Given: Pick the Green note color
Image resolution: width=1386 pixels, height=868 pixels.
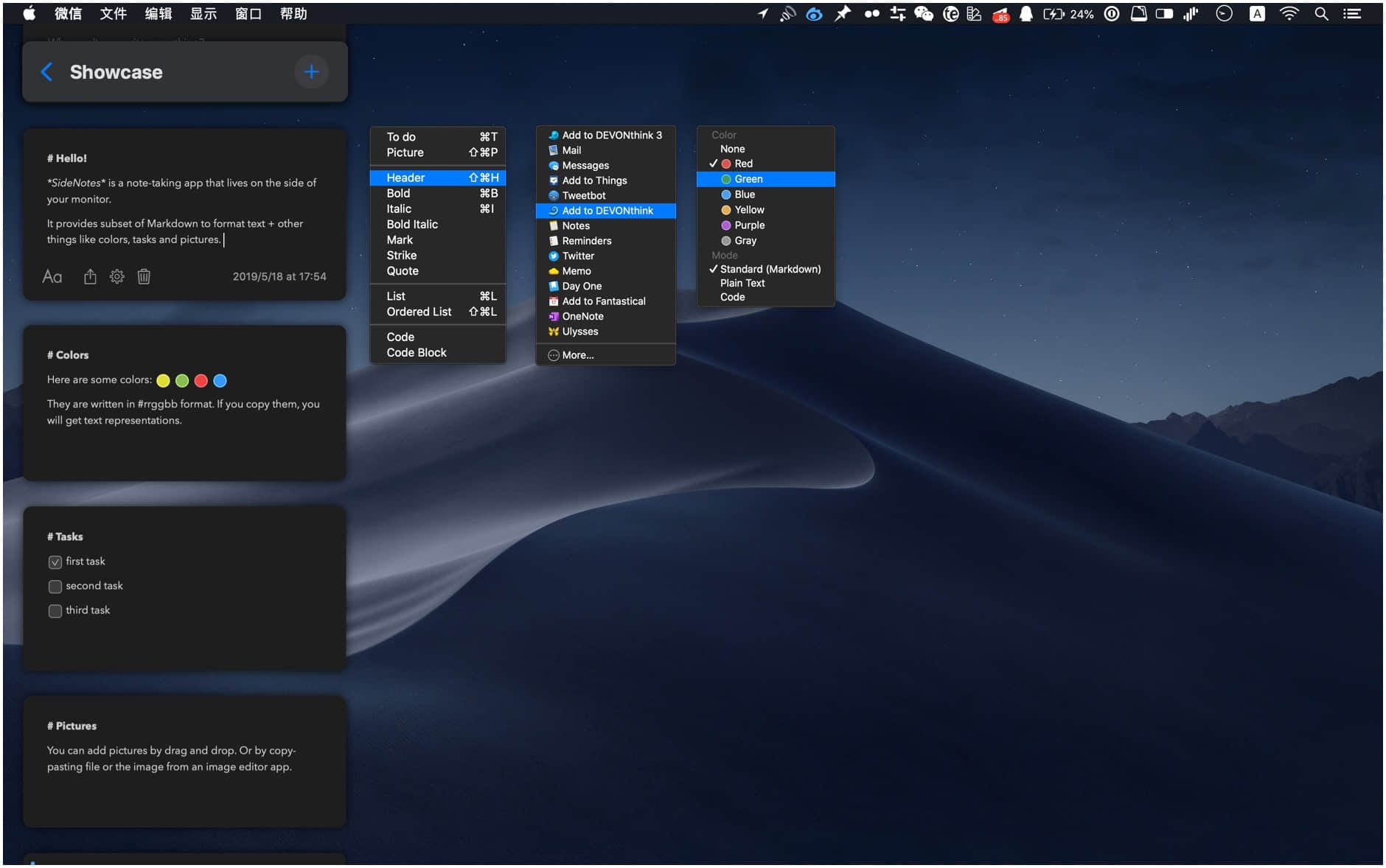Looking at the screenshot, I should click(x=748, y=179).
